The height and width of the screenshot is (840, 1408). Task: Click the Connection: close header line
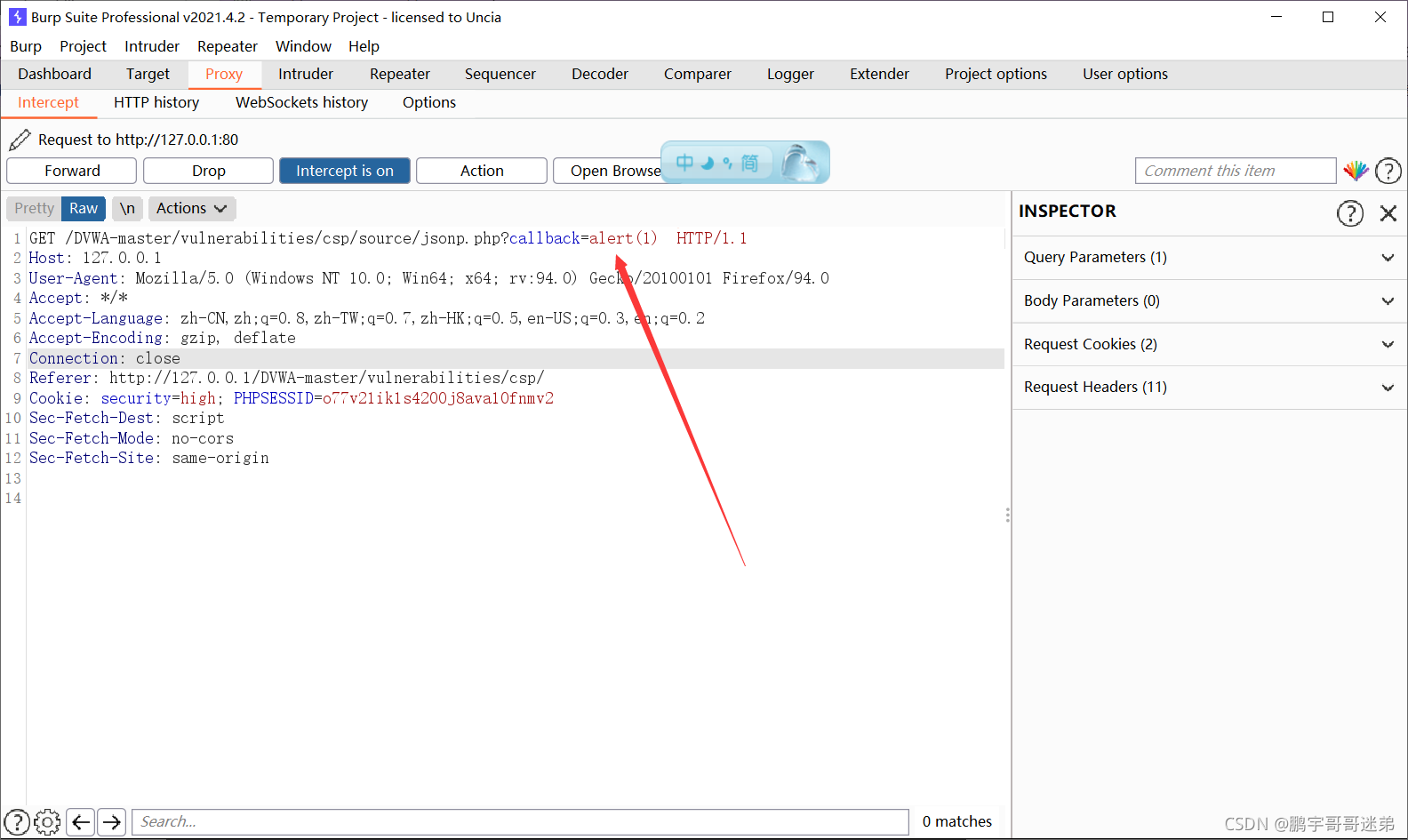516,358
